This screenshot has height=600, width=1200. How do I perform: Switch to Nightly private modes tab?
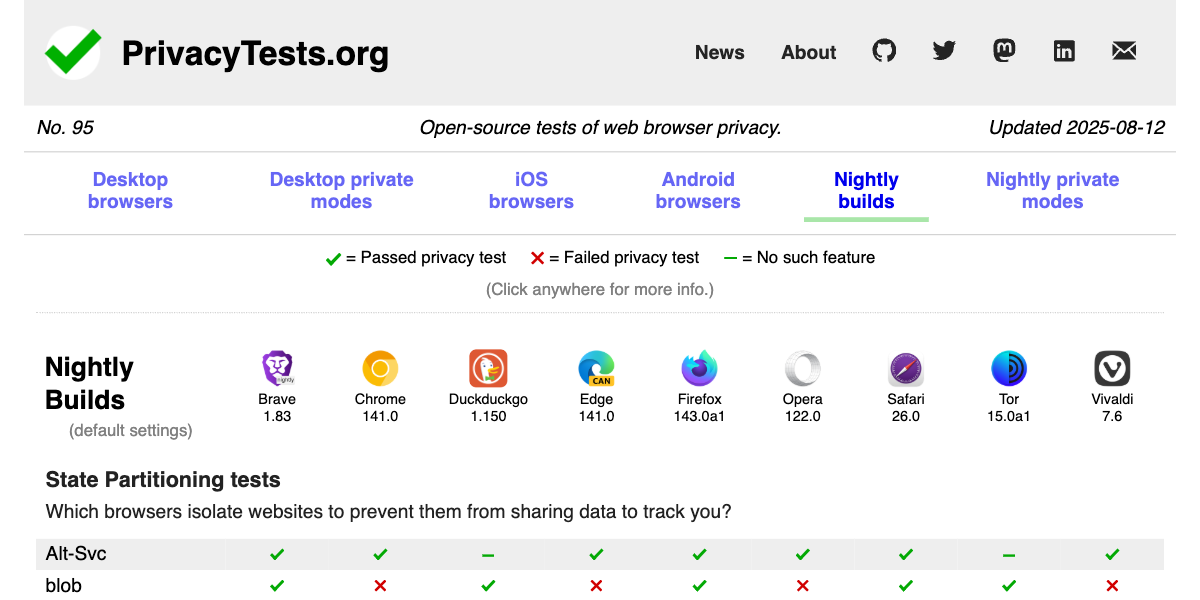(x=1052, y=190)
